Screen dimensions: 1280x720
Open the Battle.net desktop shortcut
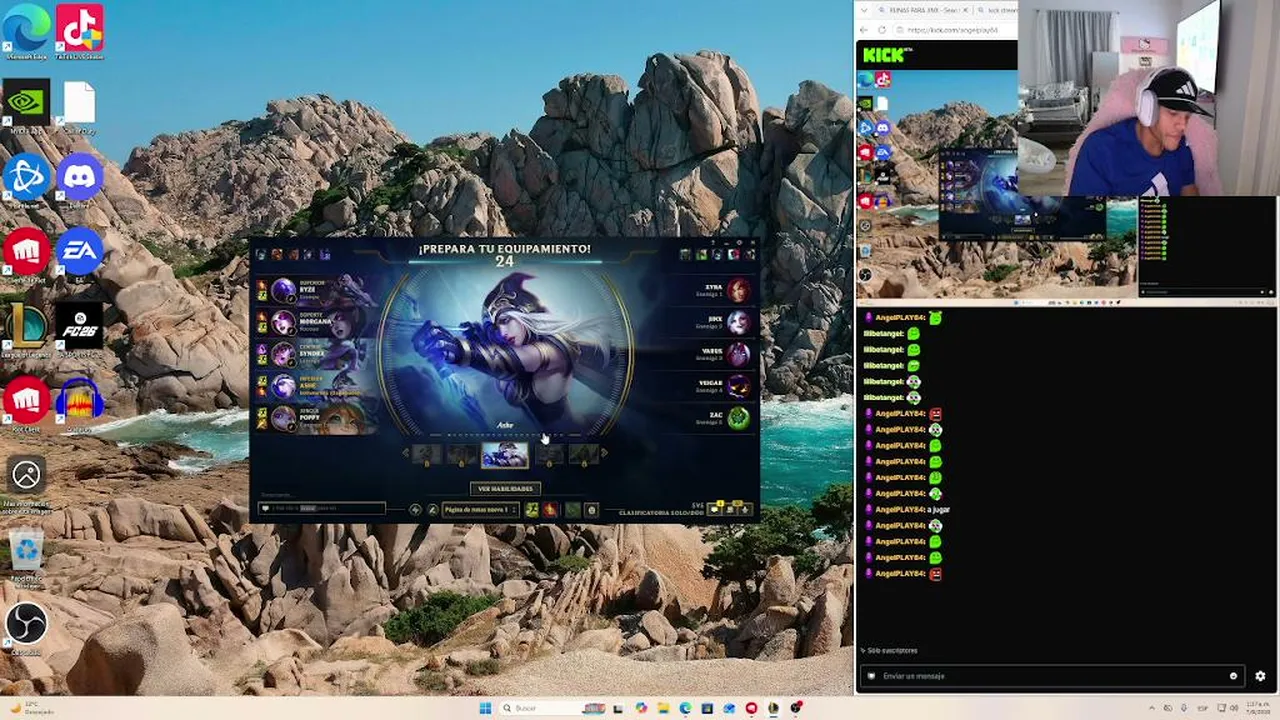[x=27, y=181]
